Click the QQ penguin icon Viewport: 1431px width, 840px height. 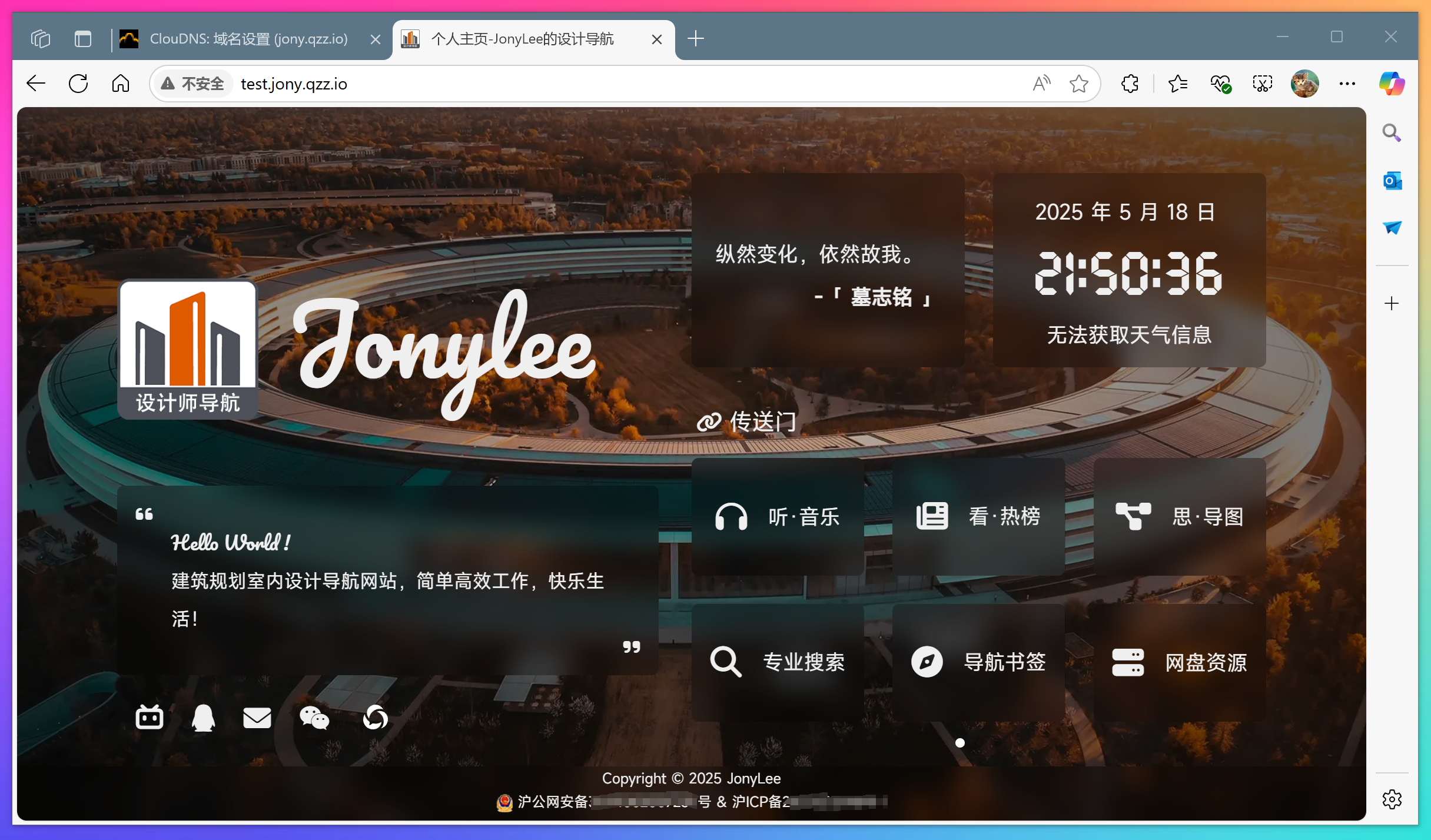(202, 718)
